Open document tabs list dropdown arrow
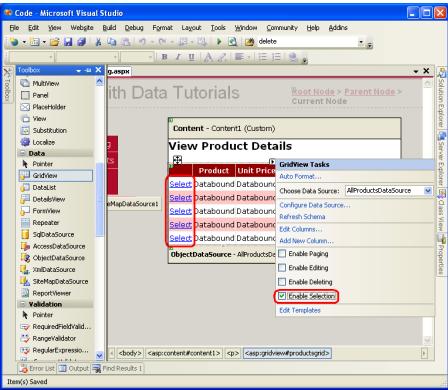448x390 pixels. pos(416,71)
